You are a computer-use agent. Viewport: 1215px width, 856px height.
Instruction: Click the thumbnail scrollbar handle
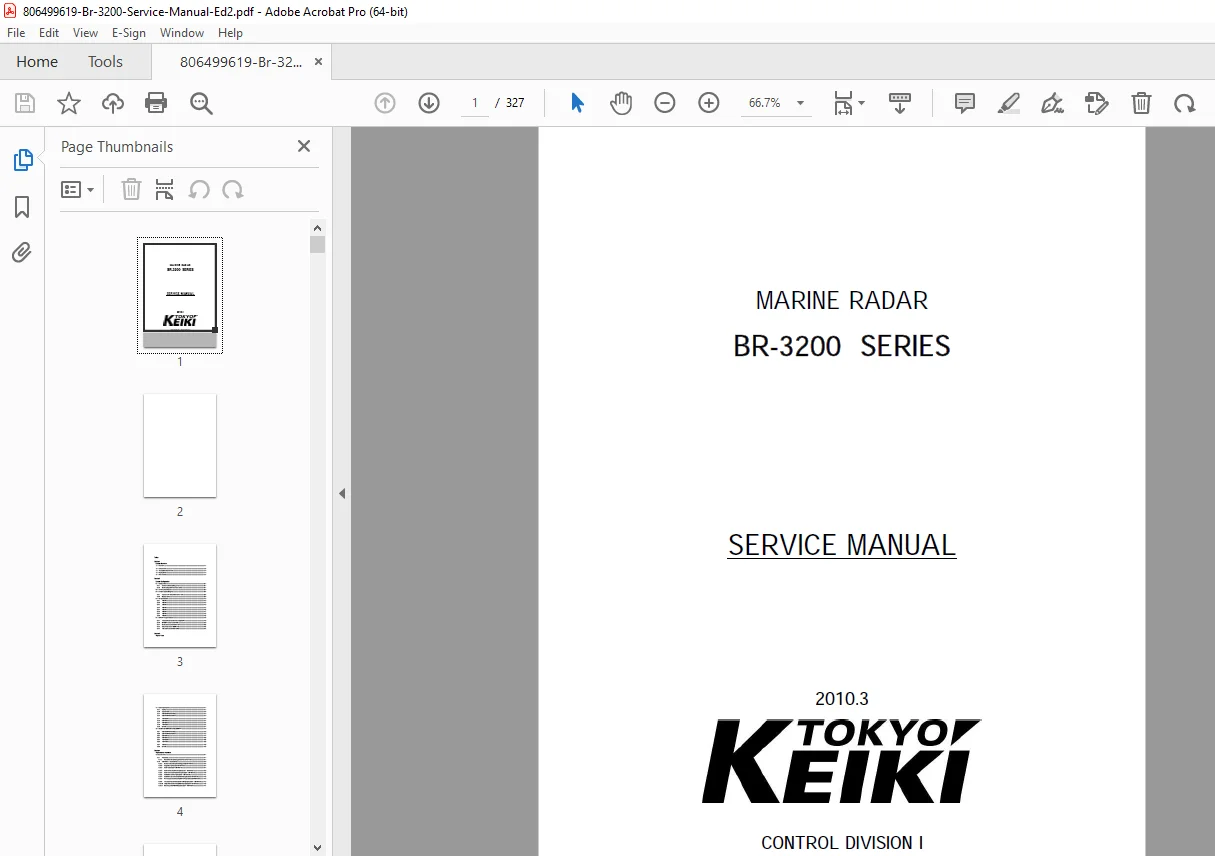pos(317,244)
